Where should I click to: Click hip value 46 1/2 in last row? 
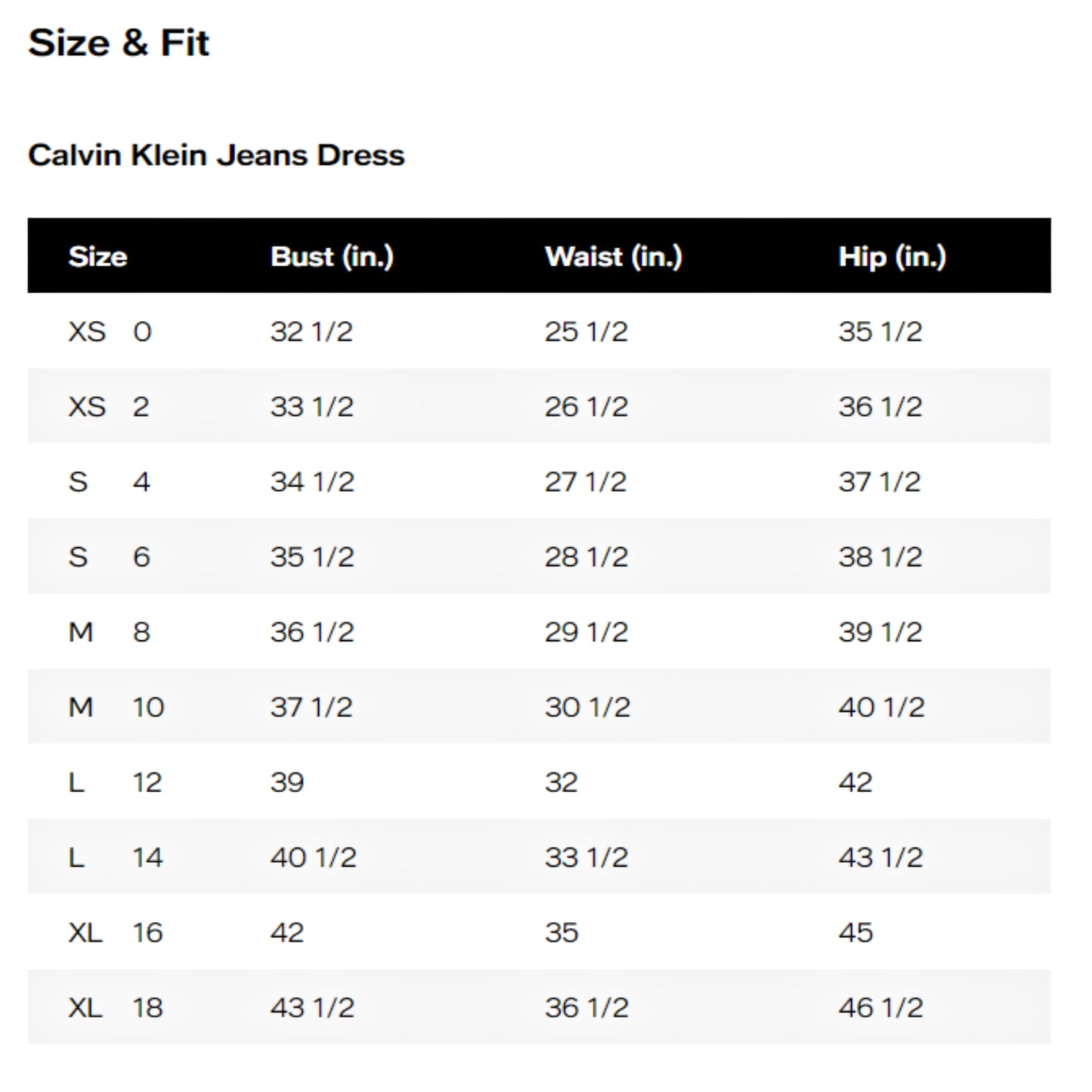pyautogui.click(x=880, y=1007)
